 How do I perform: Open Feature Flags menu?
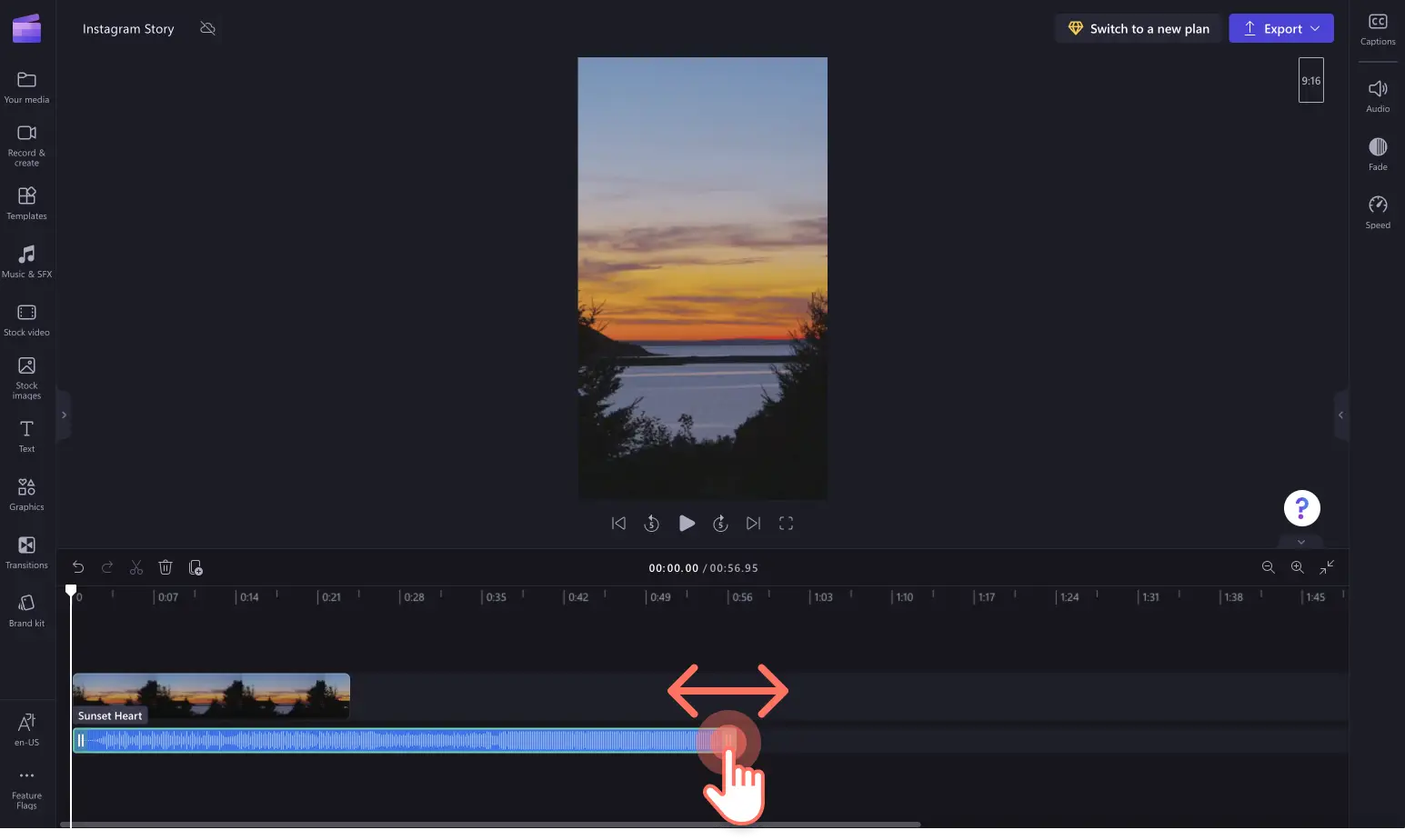(x=26, y=790)
